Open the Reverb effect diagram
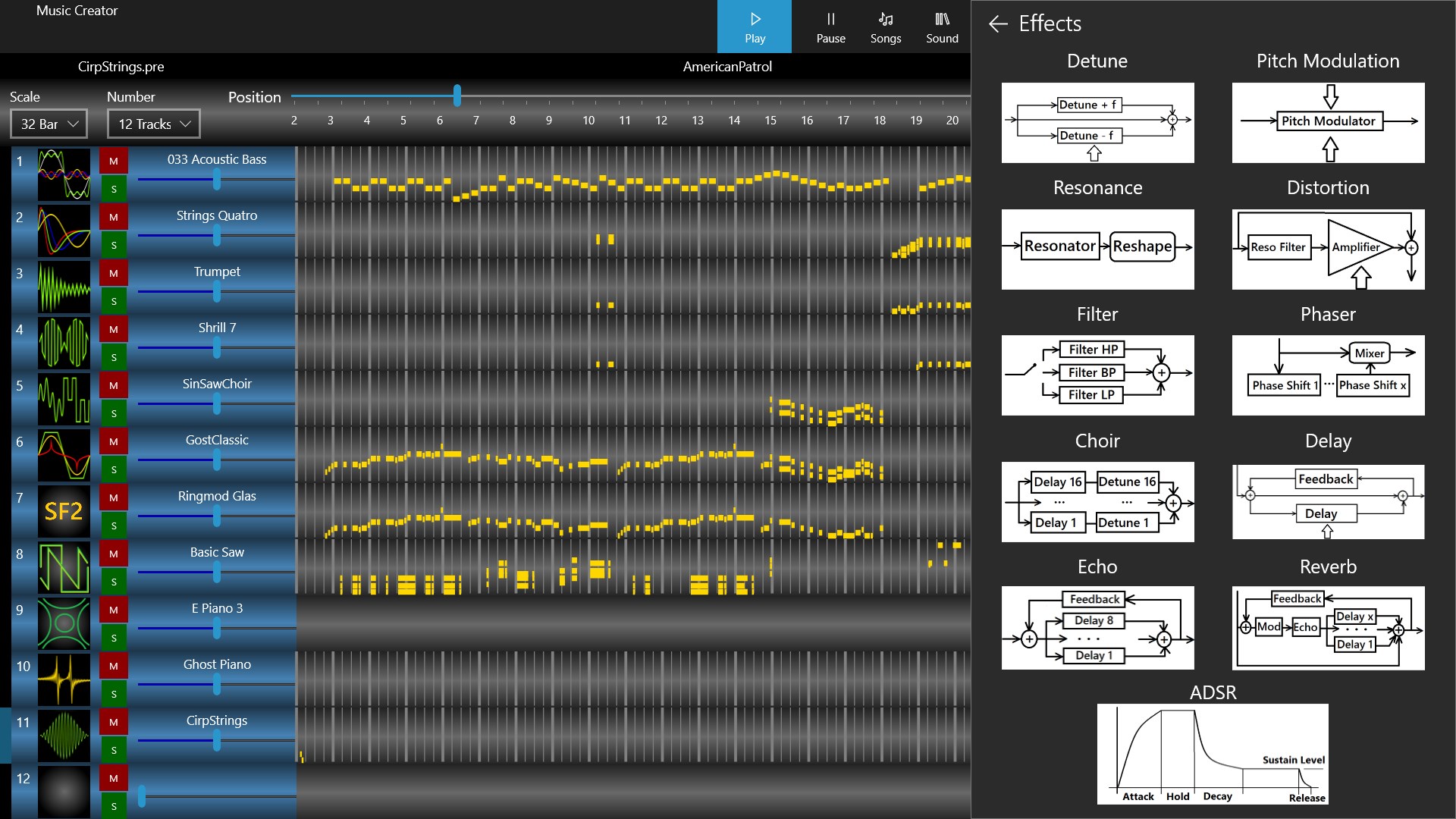 pyautogui.click(x=1328, y=627)
